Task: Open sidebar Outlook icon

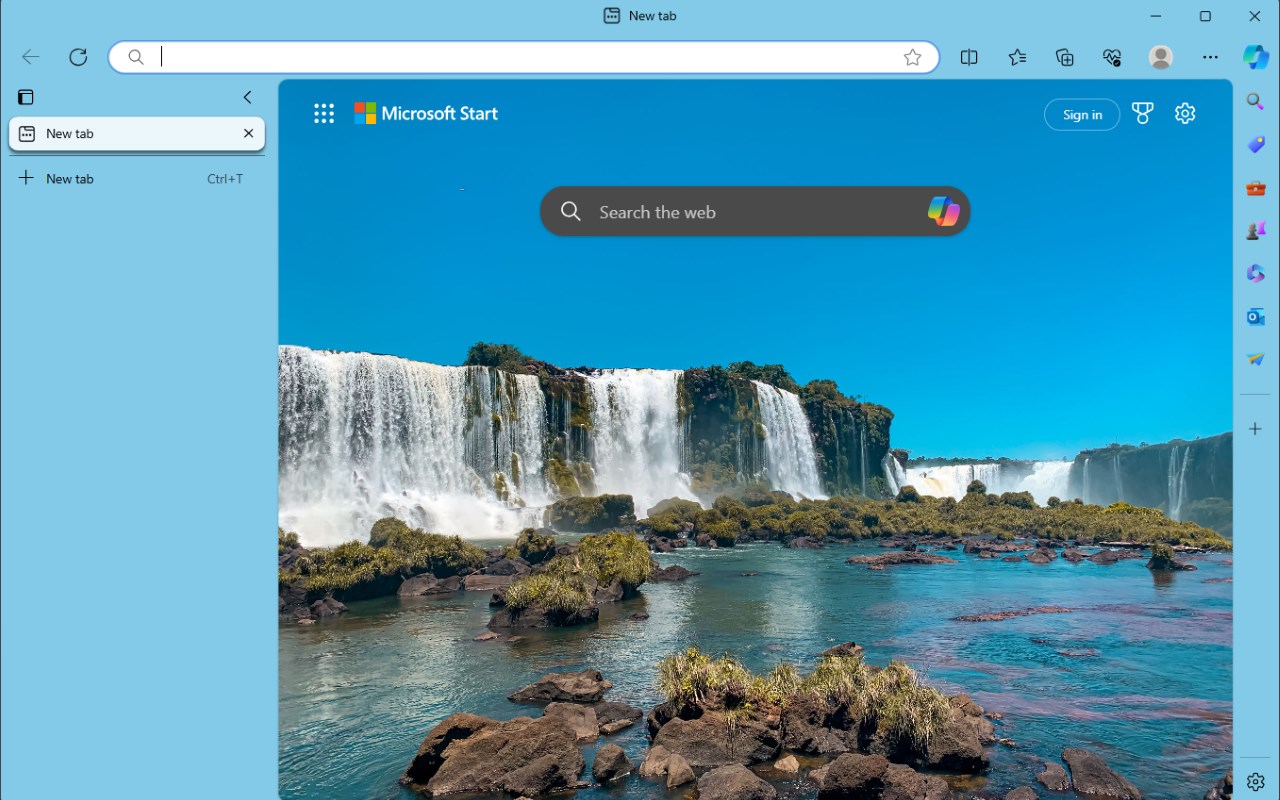Action: [x=1256, y=317]
